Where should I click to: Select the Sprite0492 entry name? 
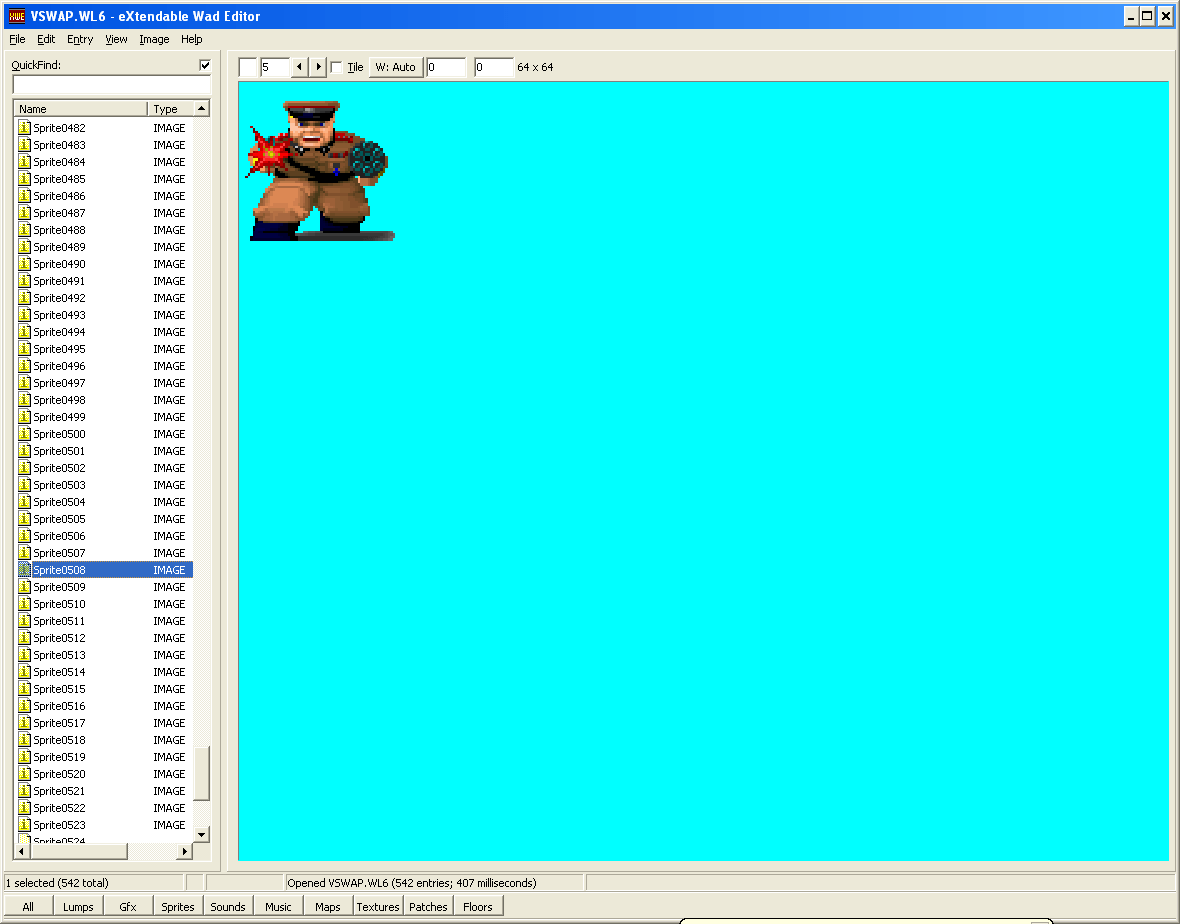[59, 298]
